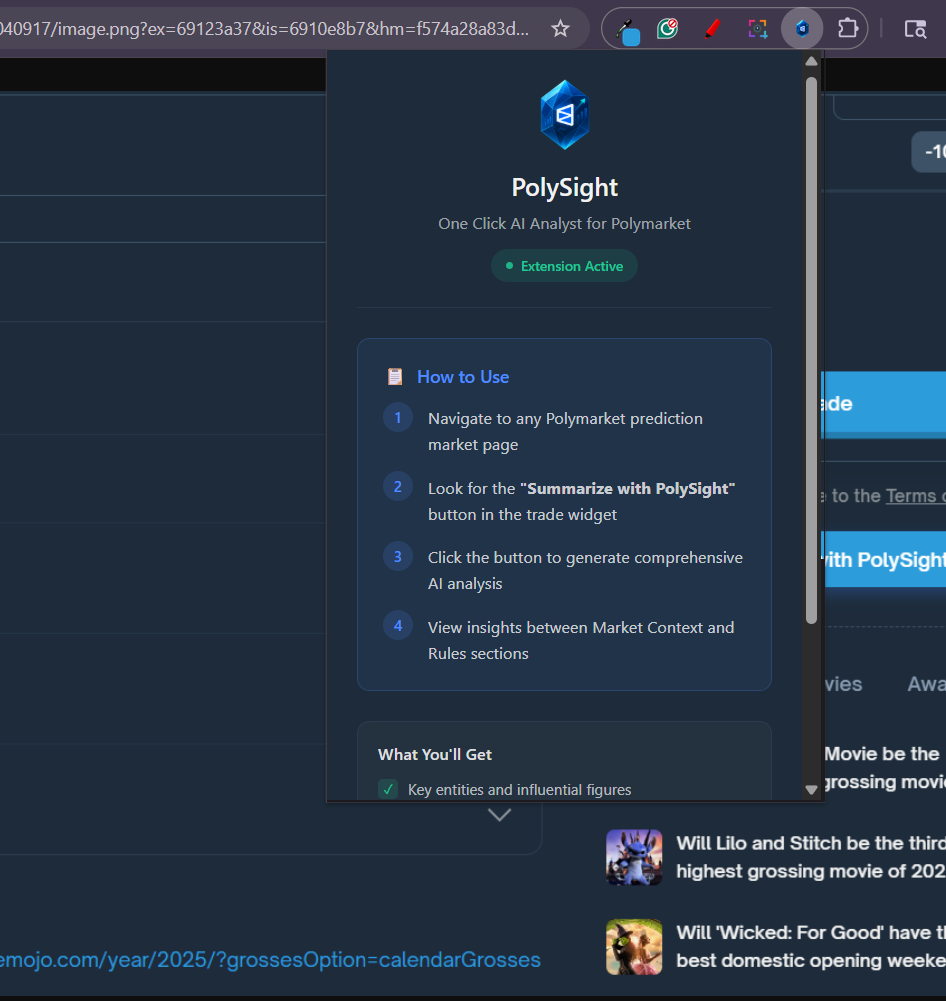
Task: Click step 1 'Navigate to any Polymarket' text
Action: click(566, 432)
